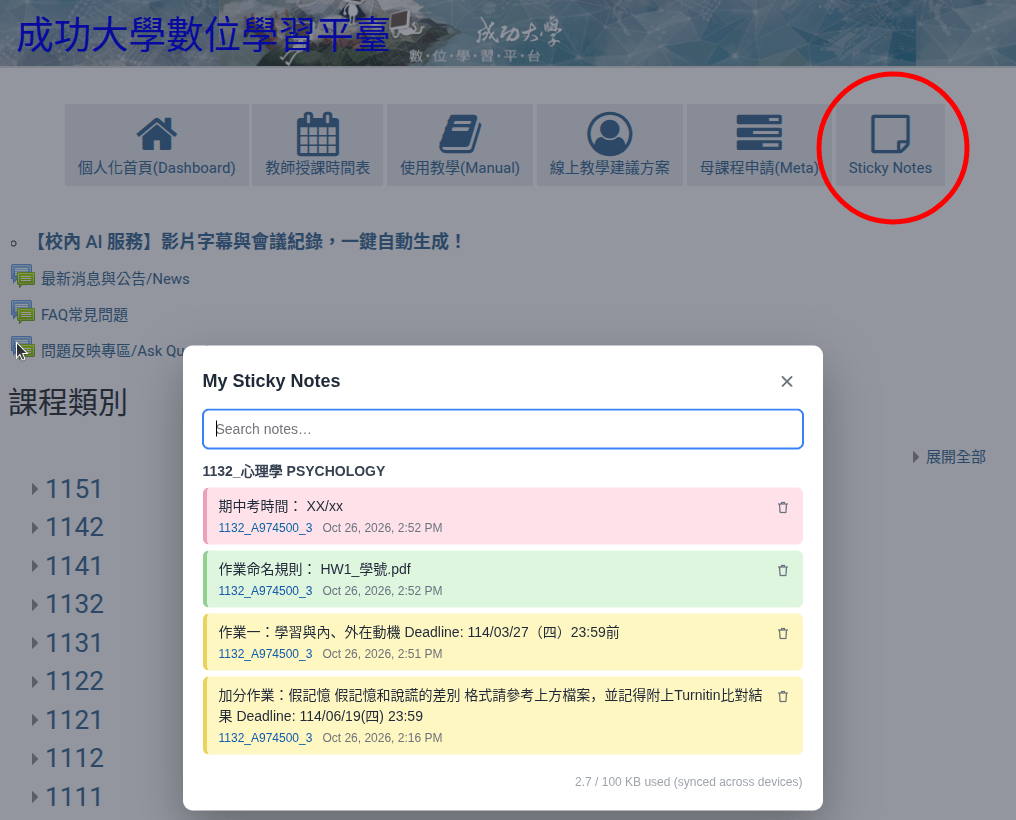Click the storage usage text 2.7 / 100 KB
This screenshot has height=820, width=1016.
pos(688,782)
